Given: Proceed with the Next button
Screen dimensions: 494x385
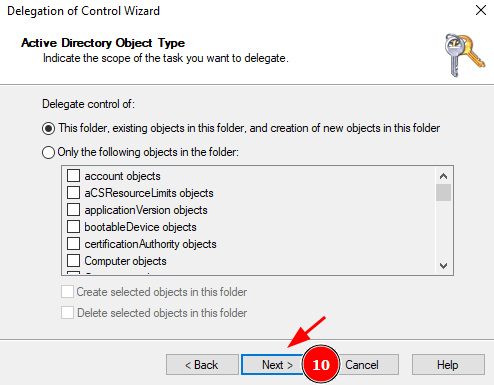Looking at the screenshot, I should (273, 364).
